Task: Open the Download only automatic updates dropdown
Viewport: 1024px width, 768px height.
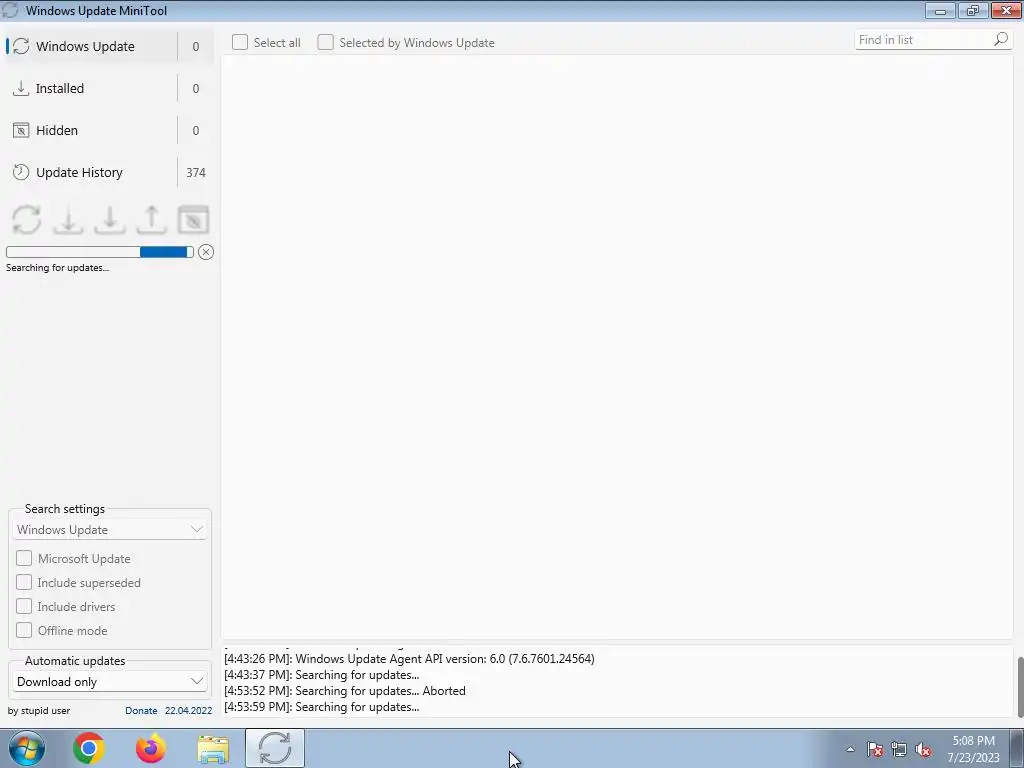Action: [x=110, y=682]
